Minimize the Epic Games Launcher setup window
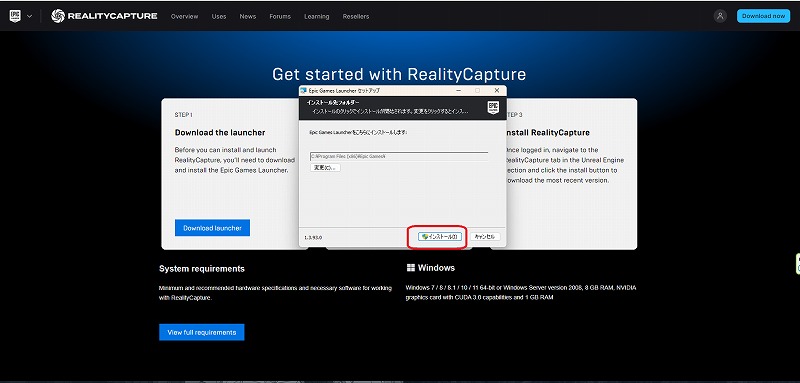The width and height of the screenshot is (800, 383). [459, 90]
